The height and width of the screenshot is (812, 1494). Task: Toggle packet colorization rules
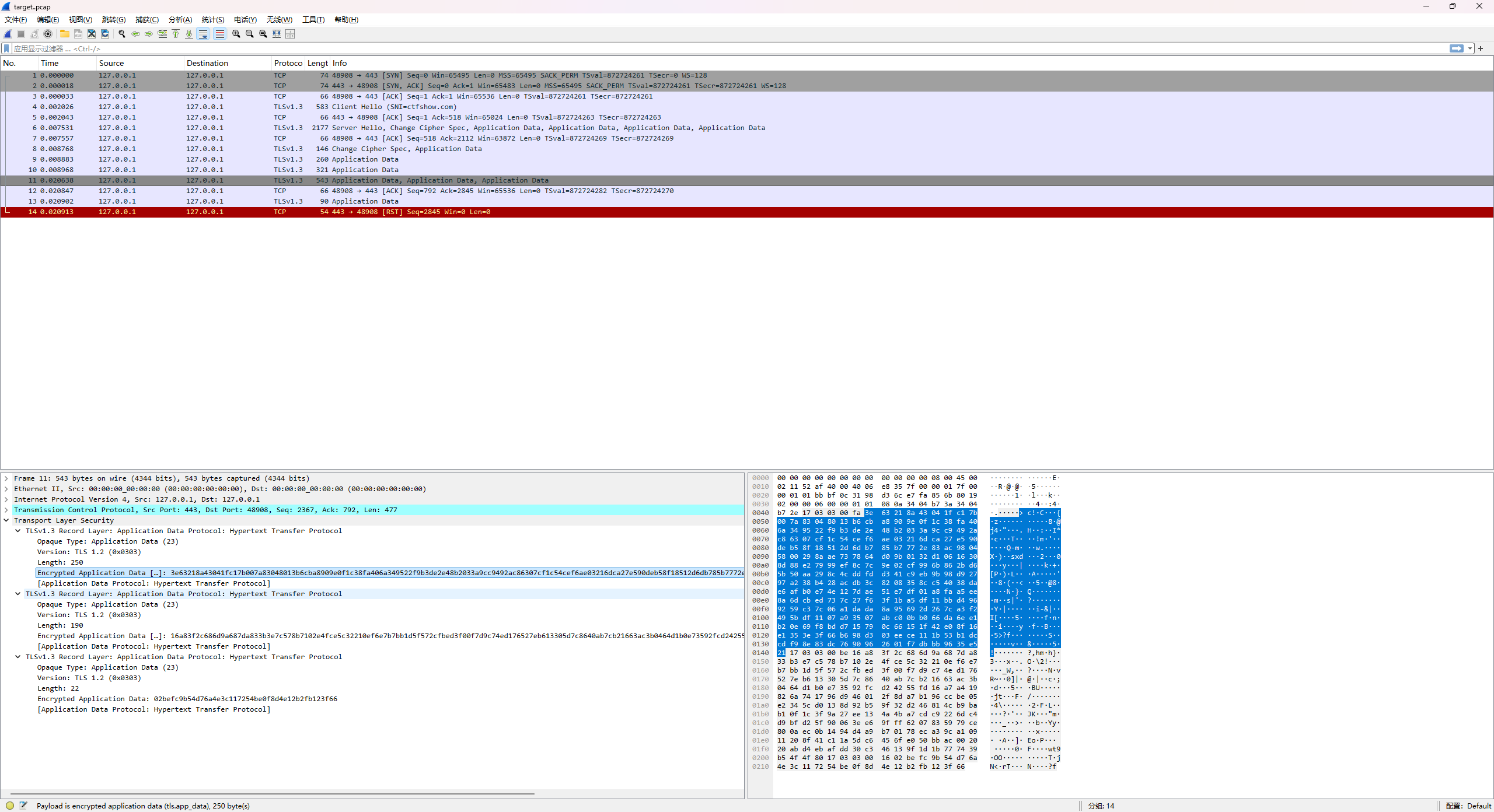pos(219,34)
